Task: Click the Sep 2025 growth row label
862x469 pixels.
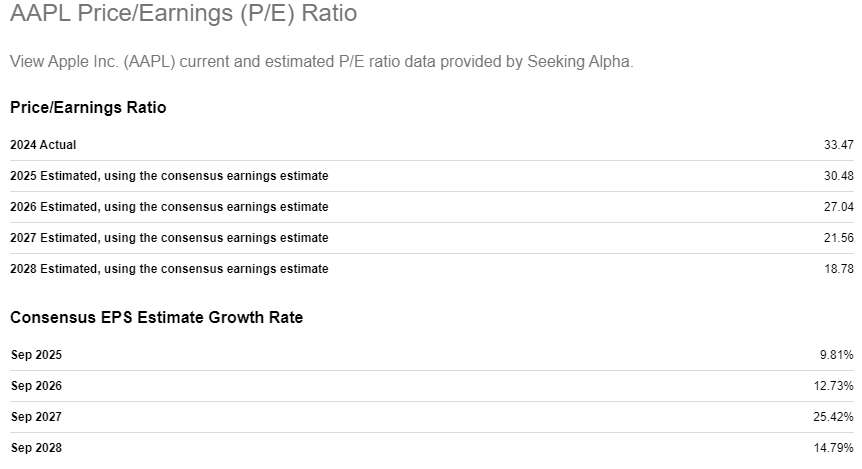Action: pyautogui.click(x=36, y=355)
